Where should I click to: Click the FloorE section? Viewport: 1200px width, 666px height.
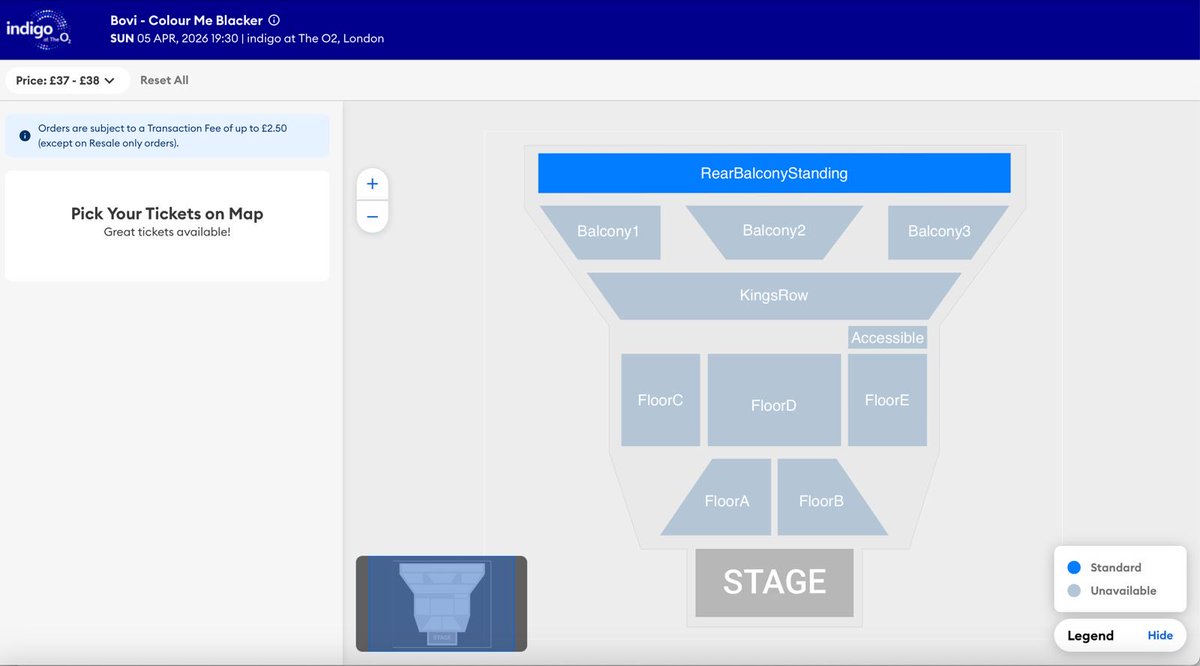coord(887,400)
